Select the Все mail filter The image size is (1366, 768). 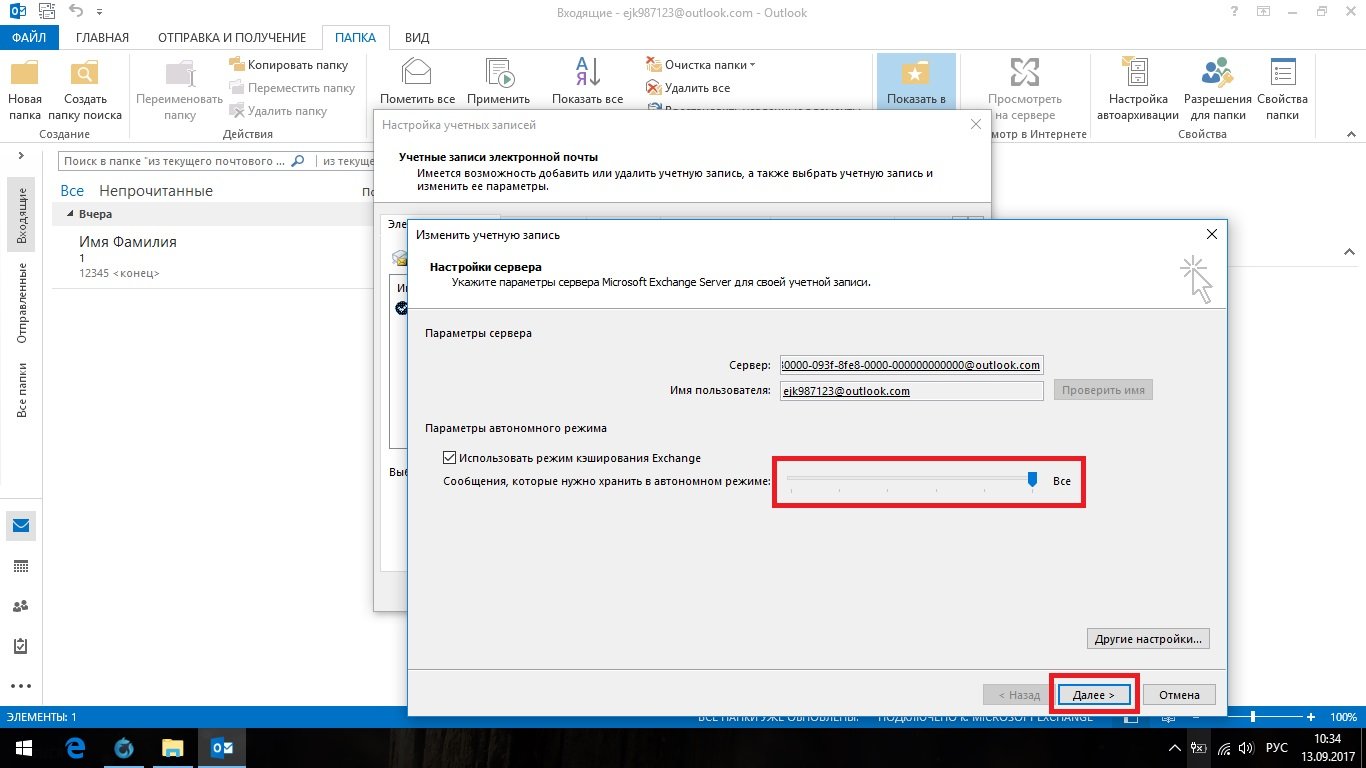tap(72, 190)
